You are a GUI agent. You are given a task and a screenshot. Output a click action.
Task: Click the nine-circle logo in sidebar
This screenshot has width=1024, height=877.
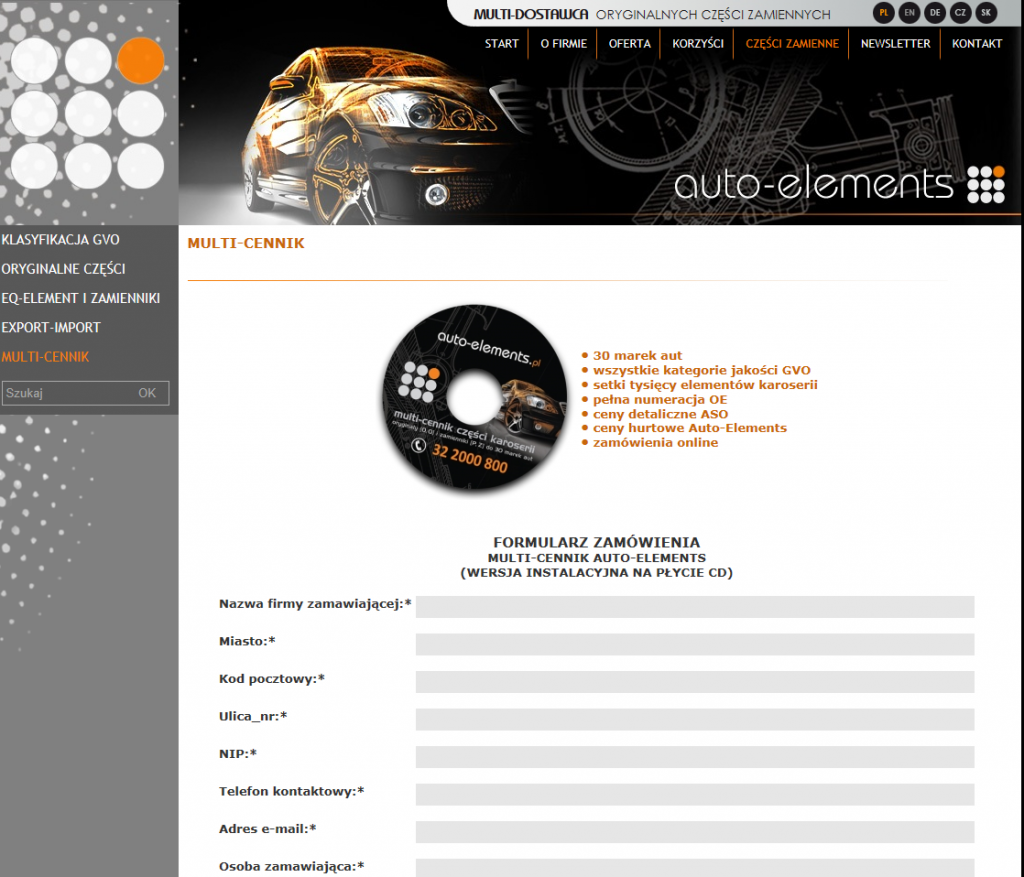(88, 113)
